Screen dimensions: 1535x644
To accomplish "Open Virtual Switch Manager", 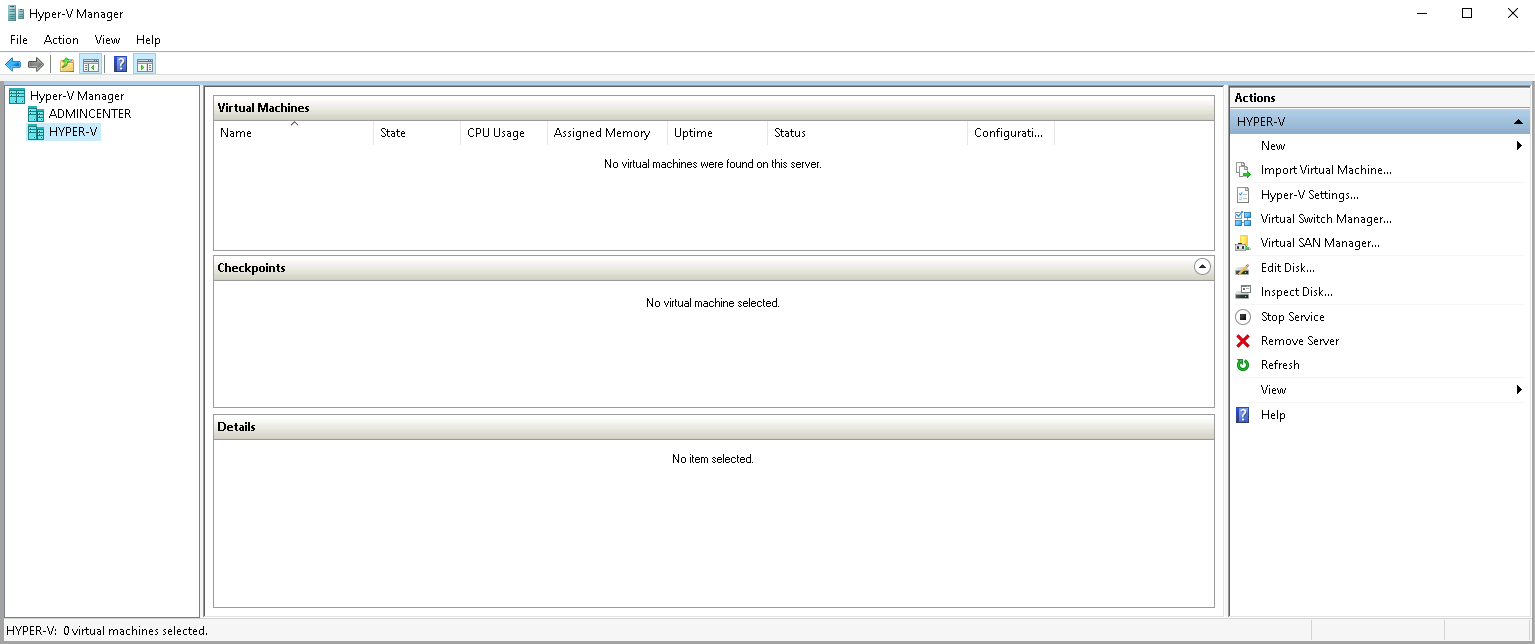I will pos(1325,219).
